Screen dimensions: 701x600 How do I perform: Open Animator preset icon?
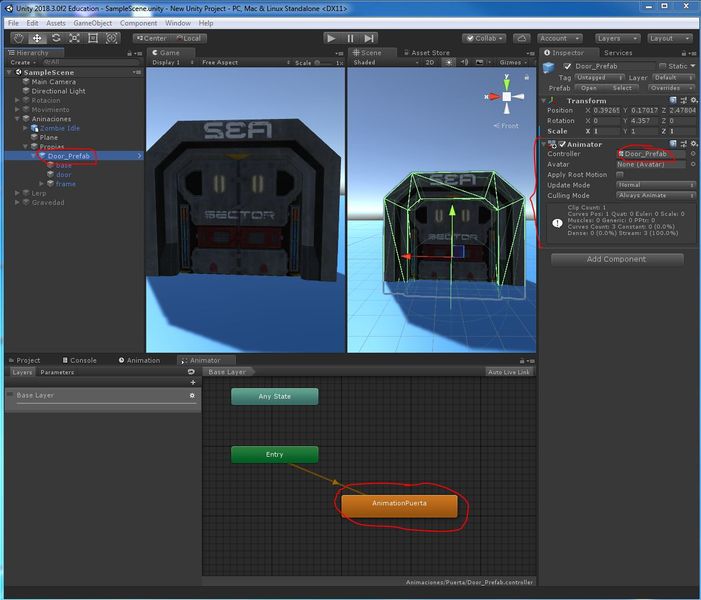click(684, 144)
